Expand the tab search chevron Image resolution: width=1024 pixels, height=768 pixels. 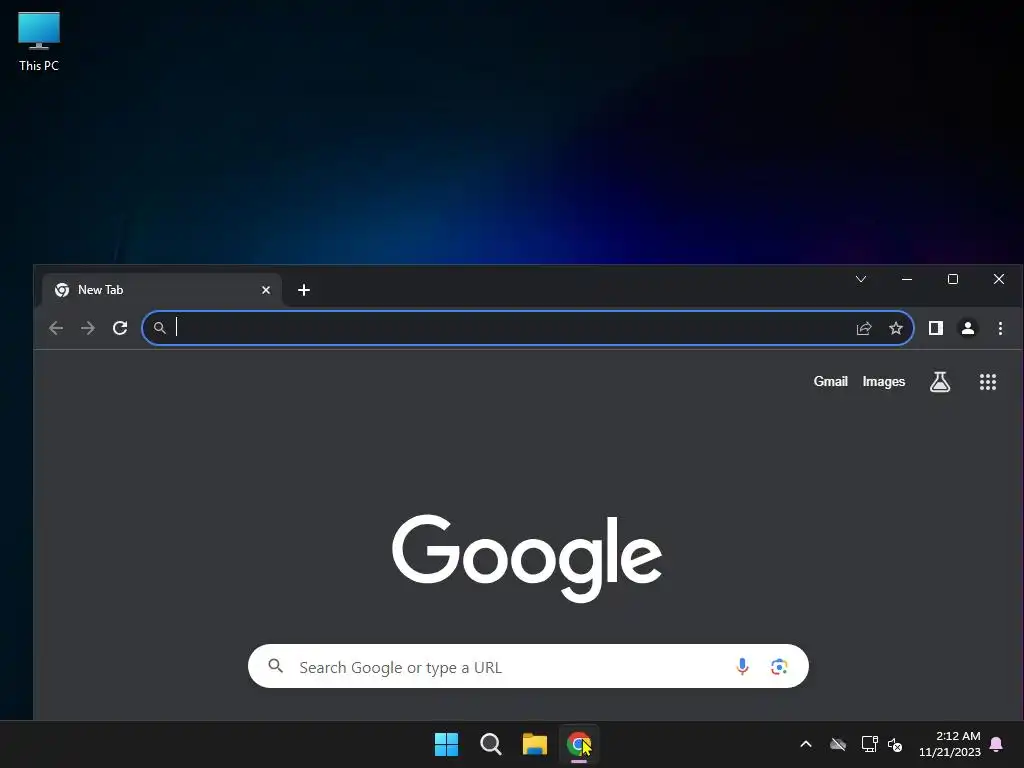[x=861, y=279]
